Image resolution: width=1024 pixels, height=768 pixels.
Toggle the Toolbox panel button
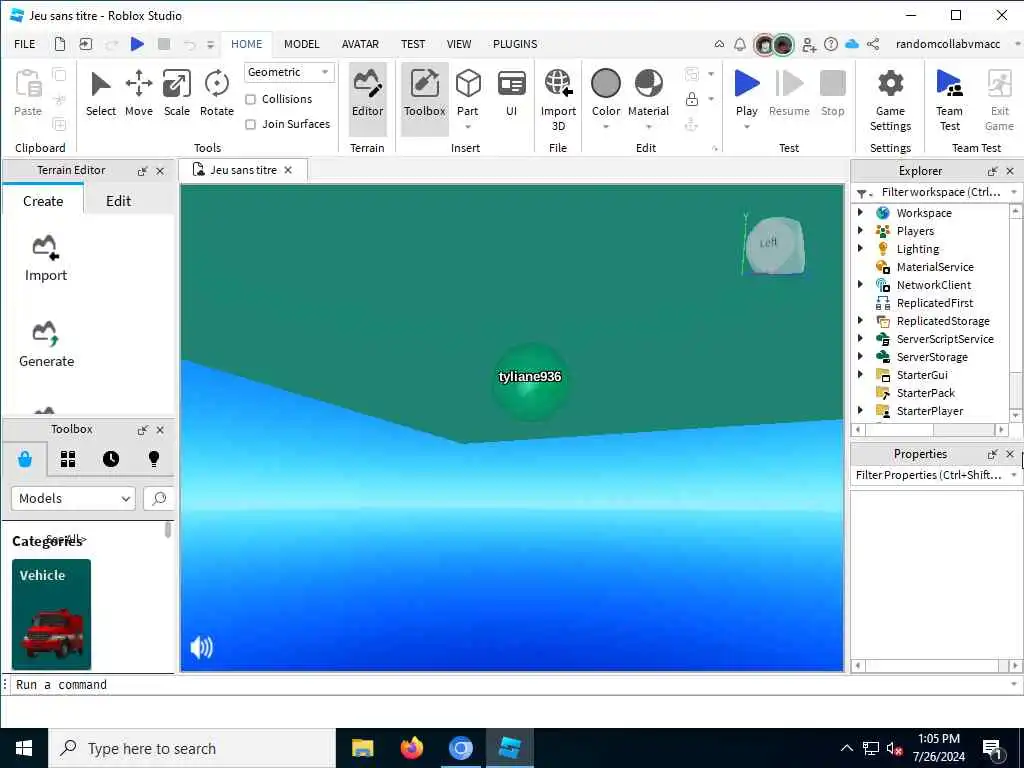tap(424, 98)
